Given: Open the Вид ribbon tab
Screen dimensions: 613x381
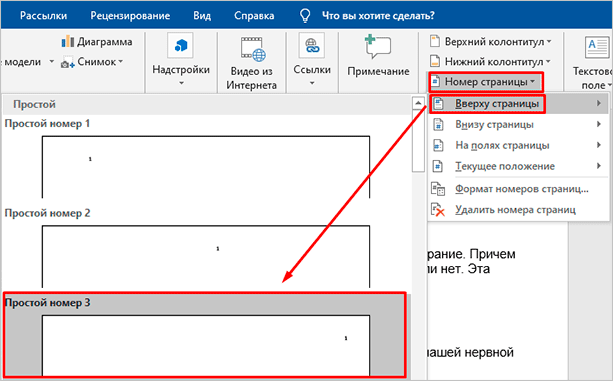Looking at the screenshot, I should (x=202, y=16).
